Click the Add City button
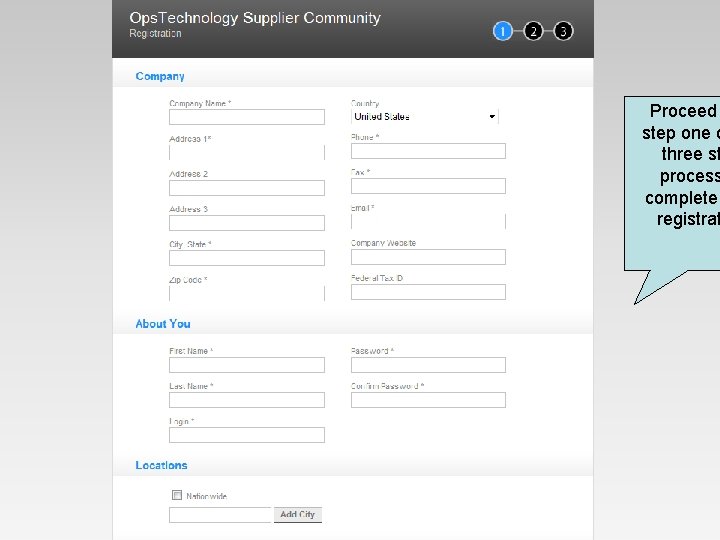Screen dimensions: 720x540 tap(298, 515)
